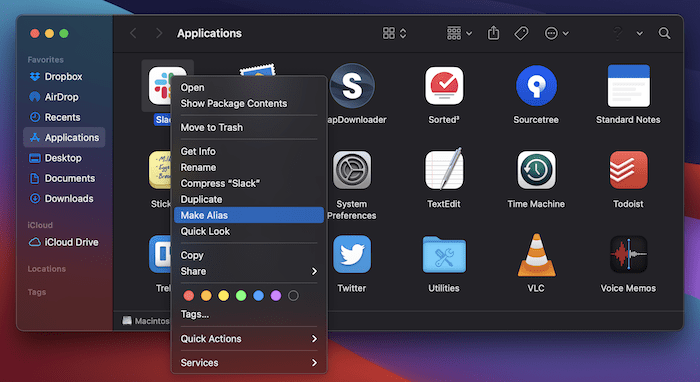Select the Sourcetree app icon

536,86
